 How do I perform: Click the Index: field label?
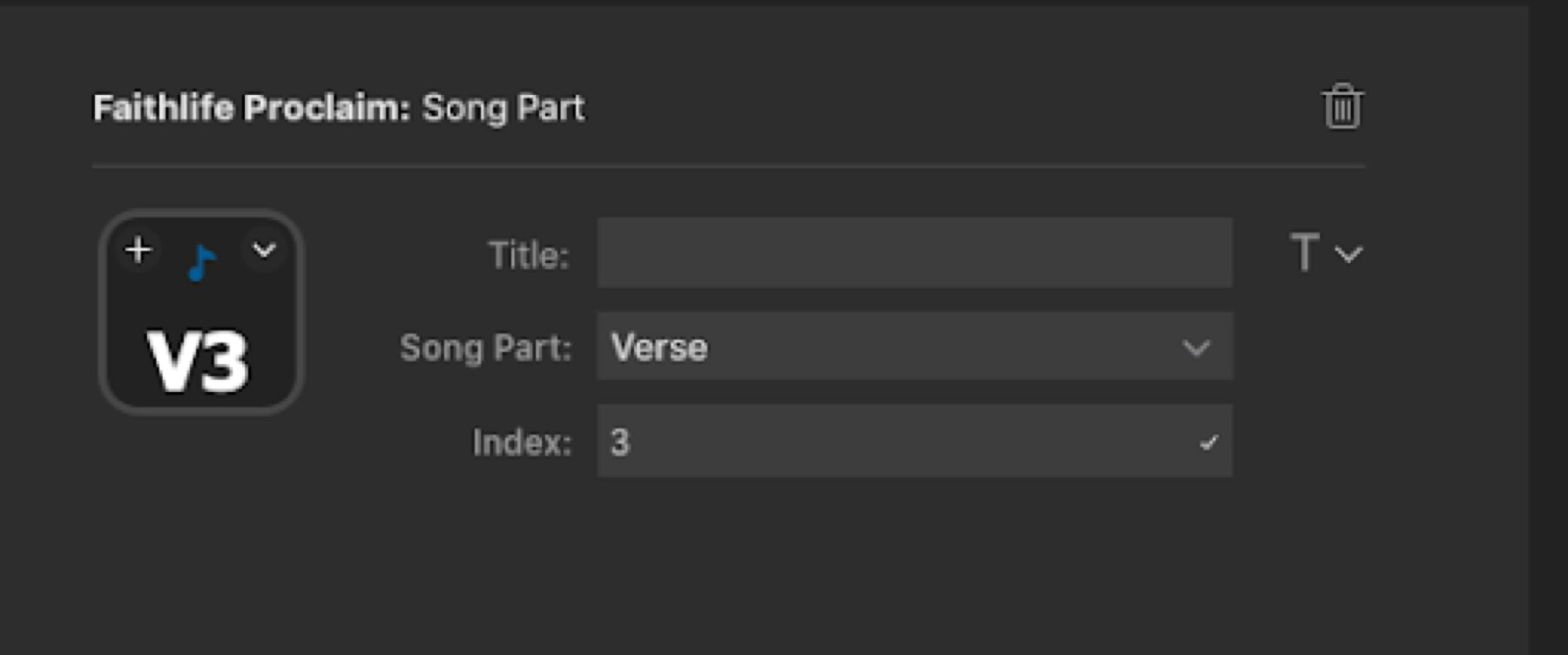pos(522,442)
